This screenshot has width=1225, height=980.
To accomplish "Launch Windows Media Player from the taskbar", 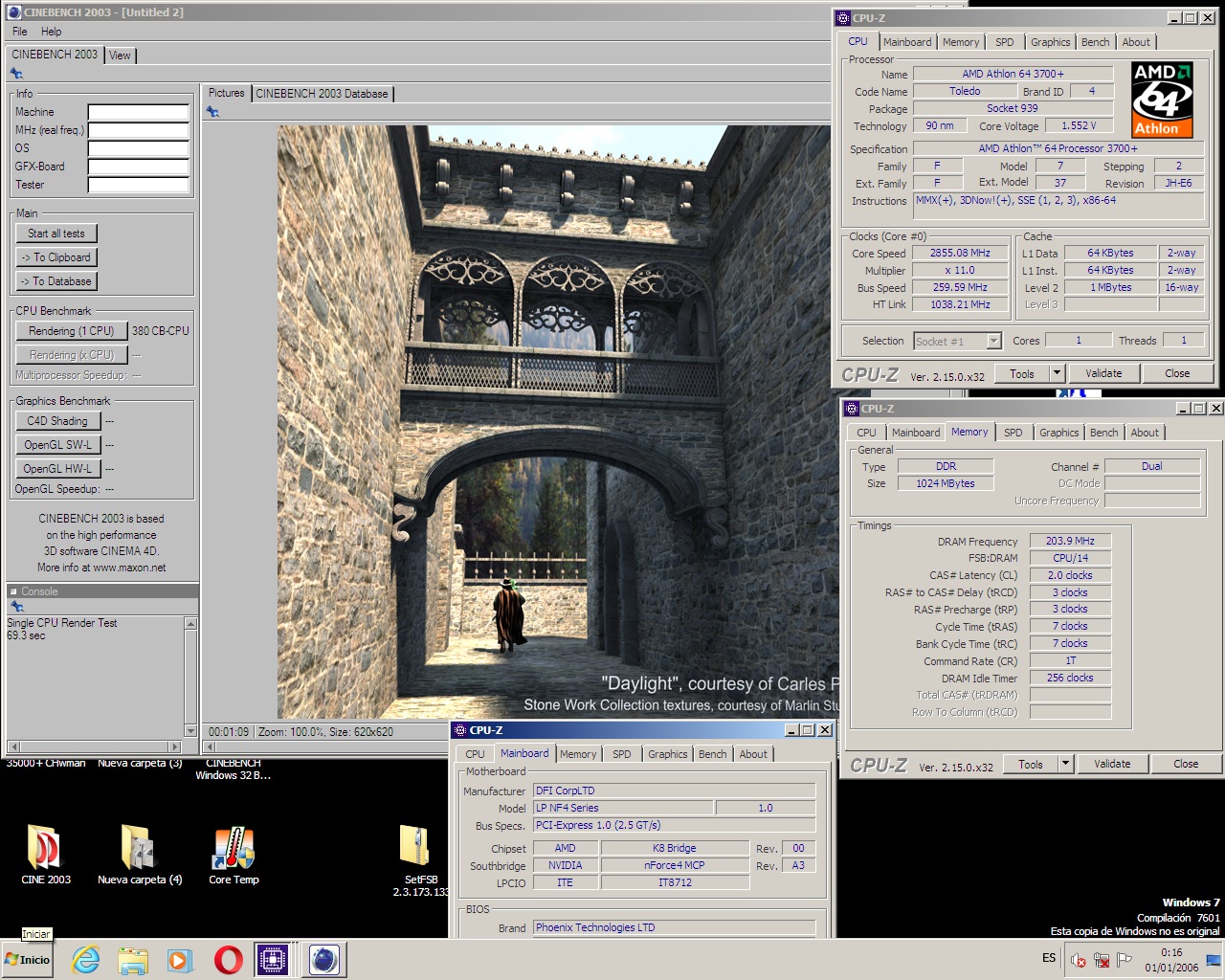I will 180,959.
